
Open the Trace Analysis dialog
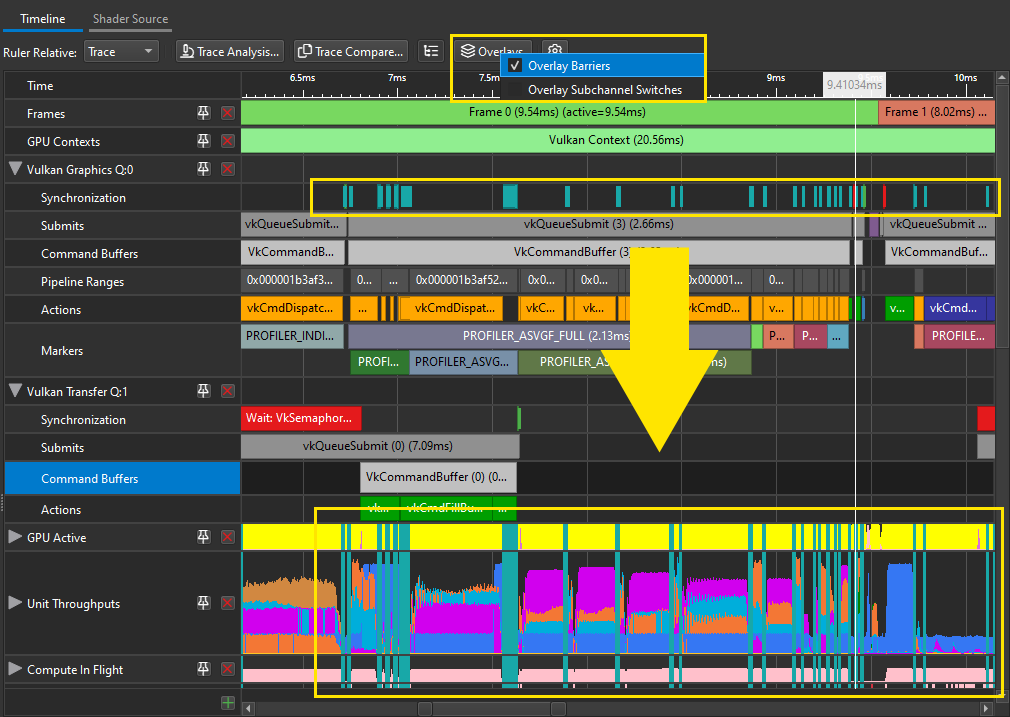click(x=230, y=51)
